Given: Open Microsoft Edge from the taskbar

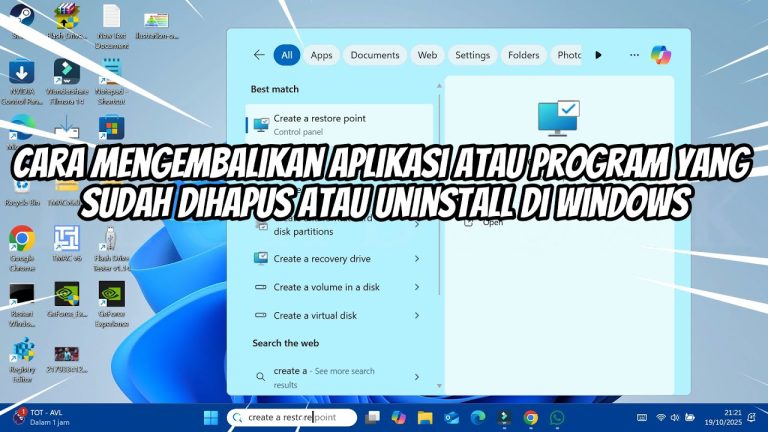Looking at the screenshot, I should point(478,418).
